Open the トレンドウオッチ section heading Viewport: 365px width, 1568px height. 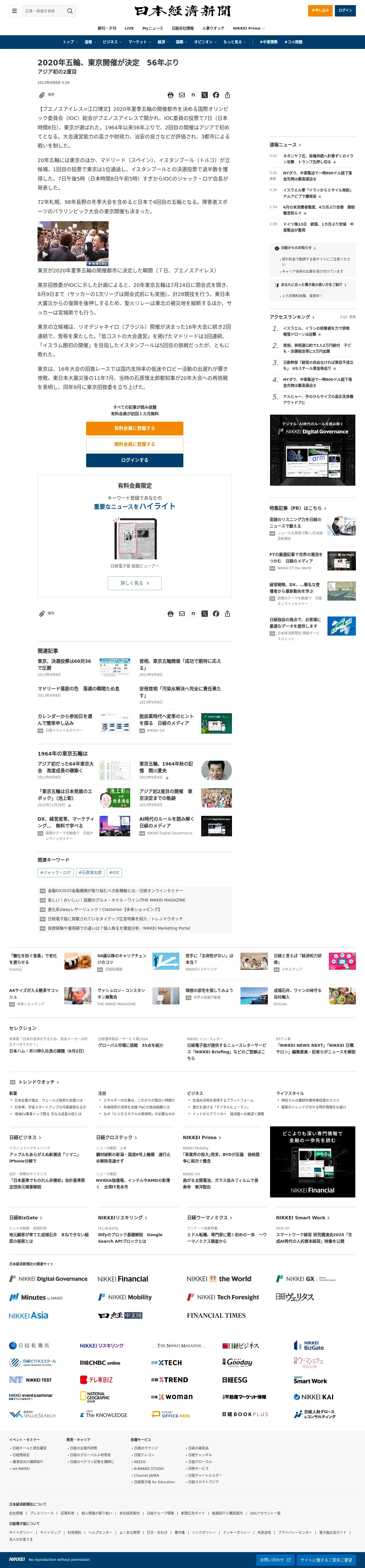(x=39, y=1082)
